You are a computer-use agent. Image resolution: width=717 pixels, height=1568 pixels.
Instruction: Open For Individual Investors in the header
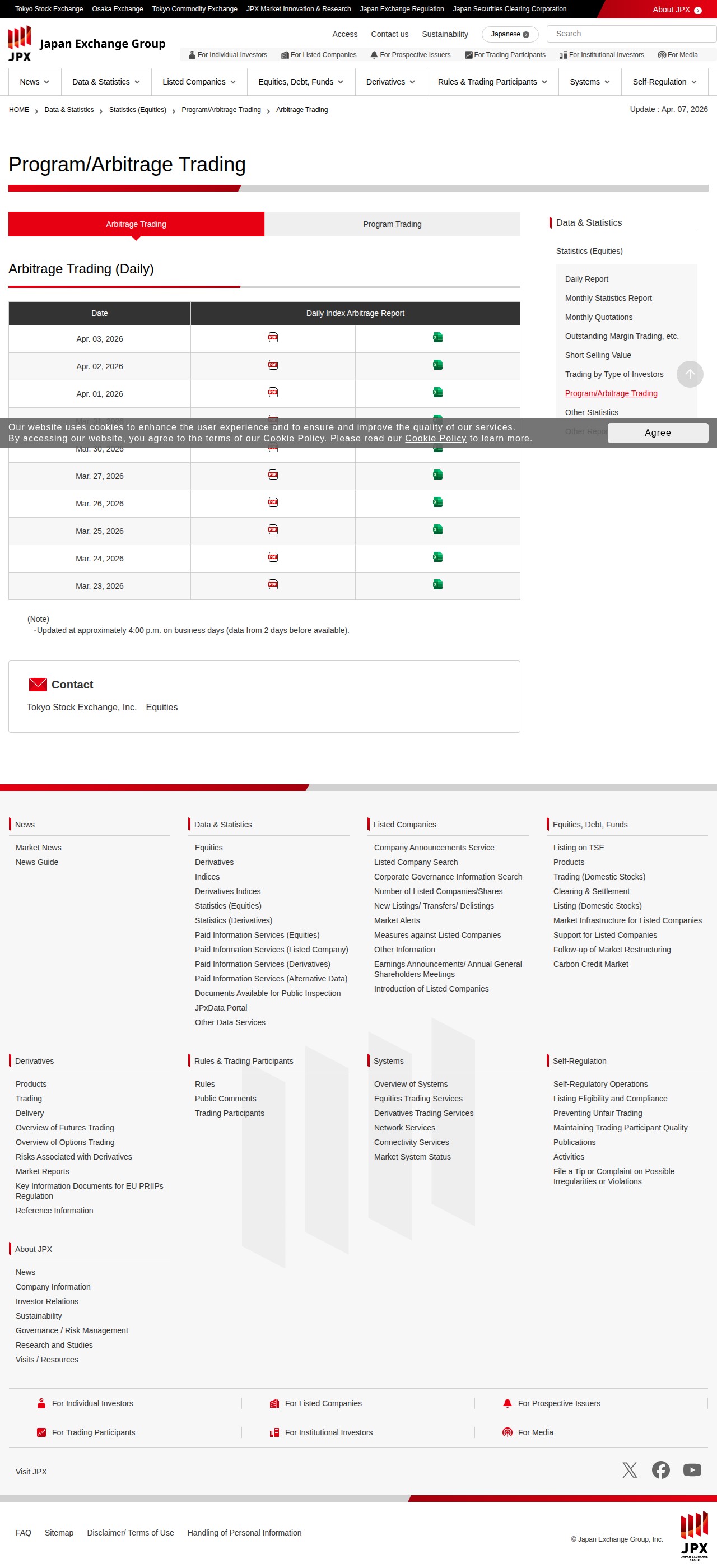(227, 55)
